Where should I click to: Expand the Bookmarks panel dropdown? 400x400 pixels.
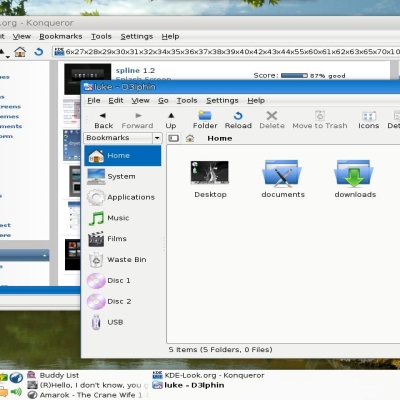click(x=157, y=138)
